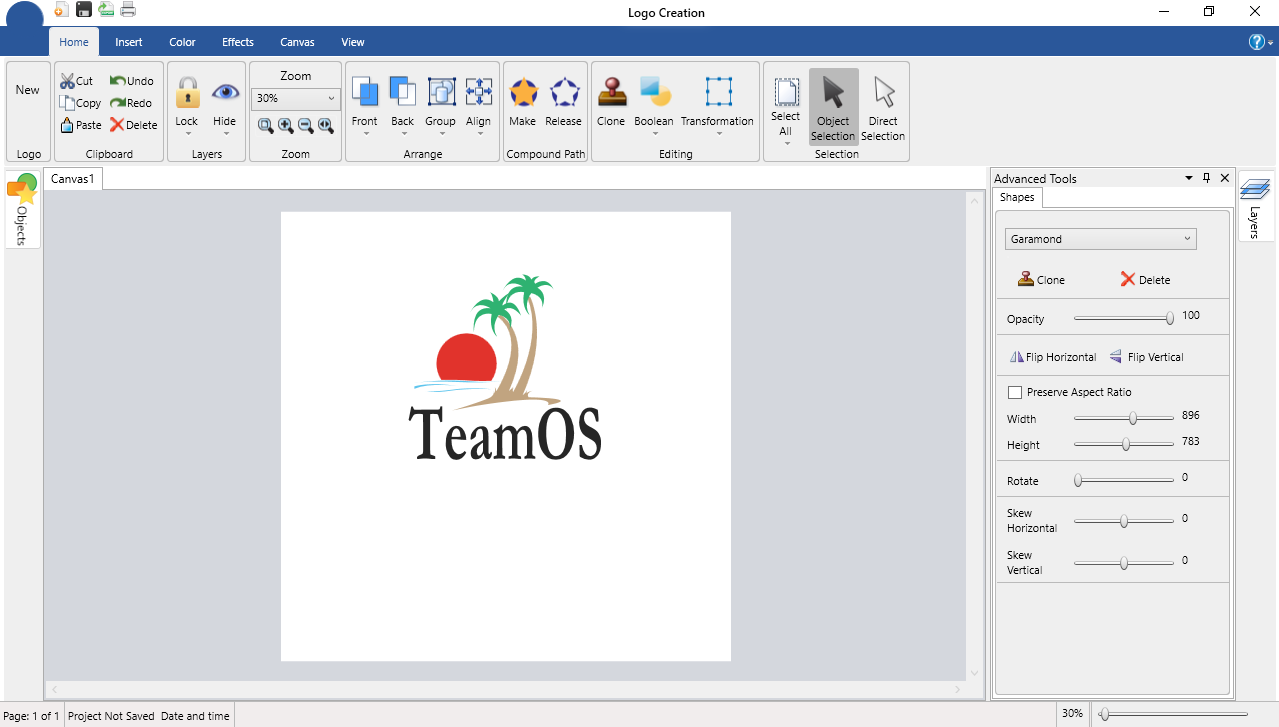1279x727 pixels.
Task: Make compound path with star icon
Action: coord(523,94)
